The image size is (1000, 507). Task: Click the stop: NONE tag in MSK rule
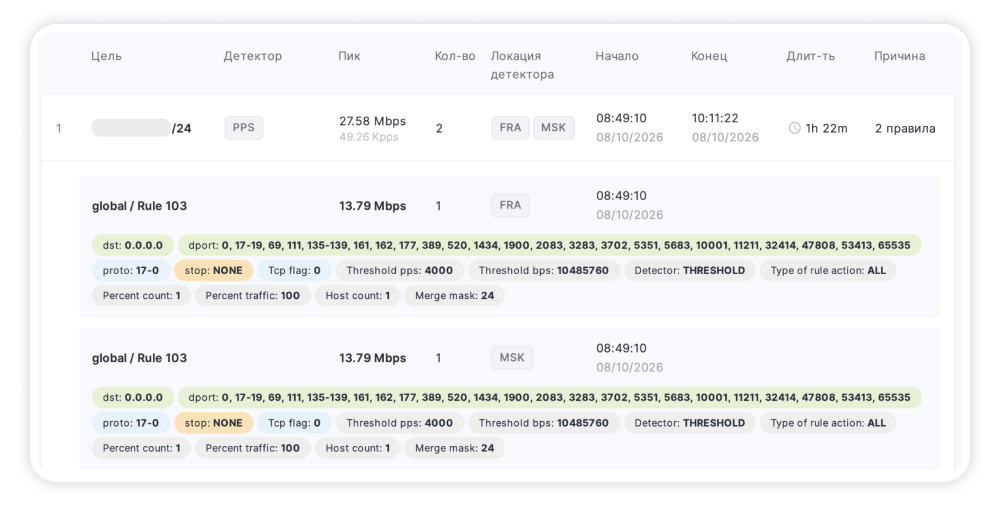point(214,423)
